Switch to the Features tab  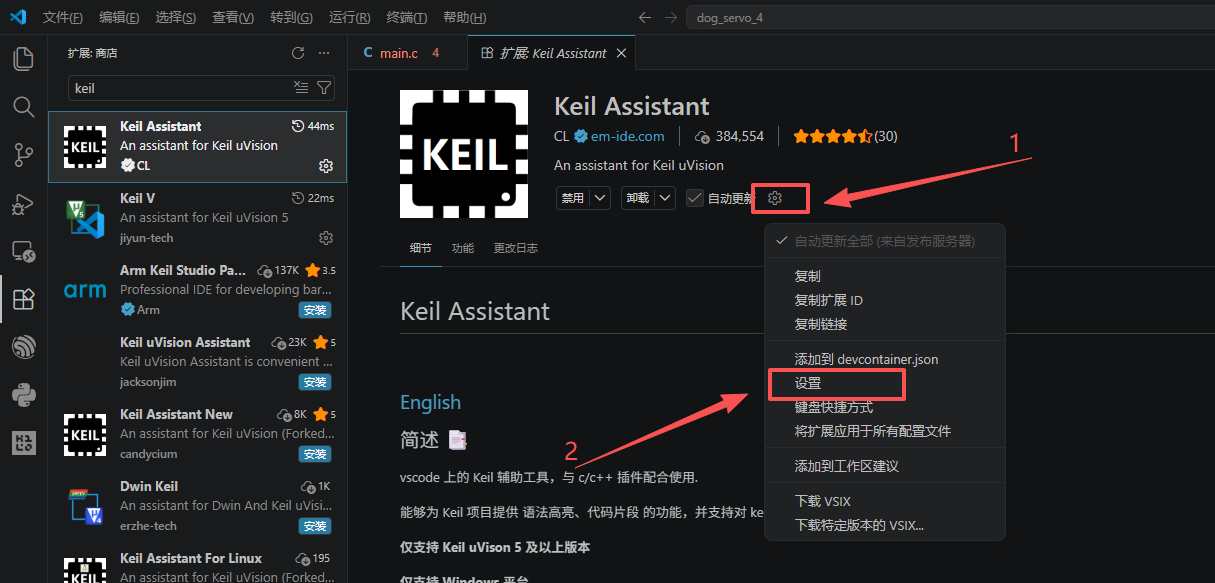(x=462, y=248)
